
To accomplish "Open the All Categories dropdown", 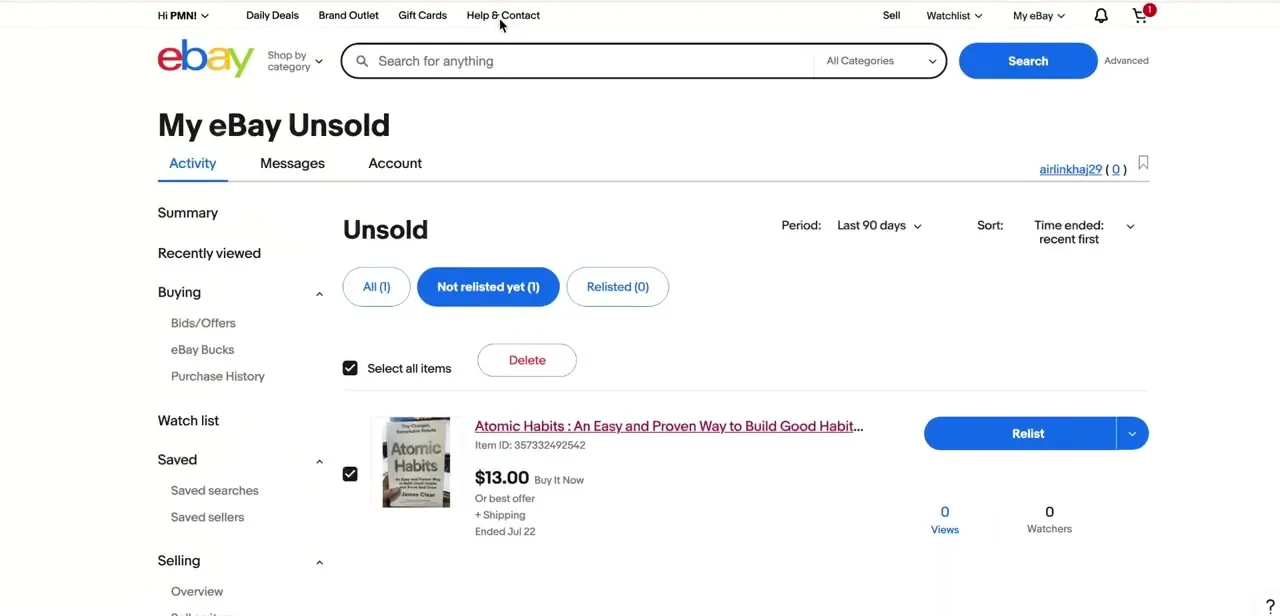I will (881, 61).
